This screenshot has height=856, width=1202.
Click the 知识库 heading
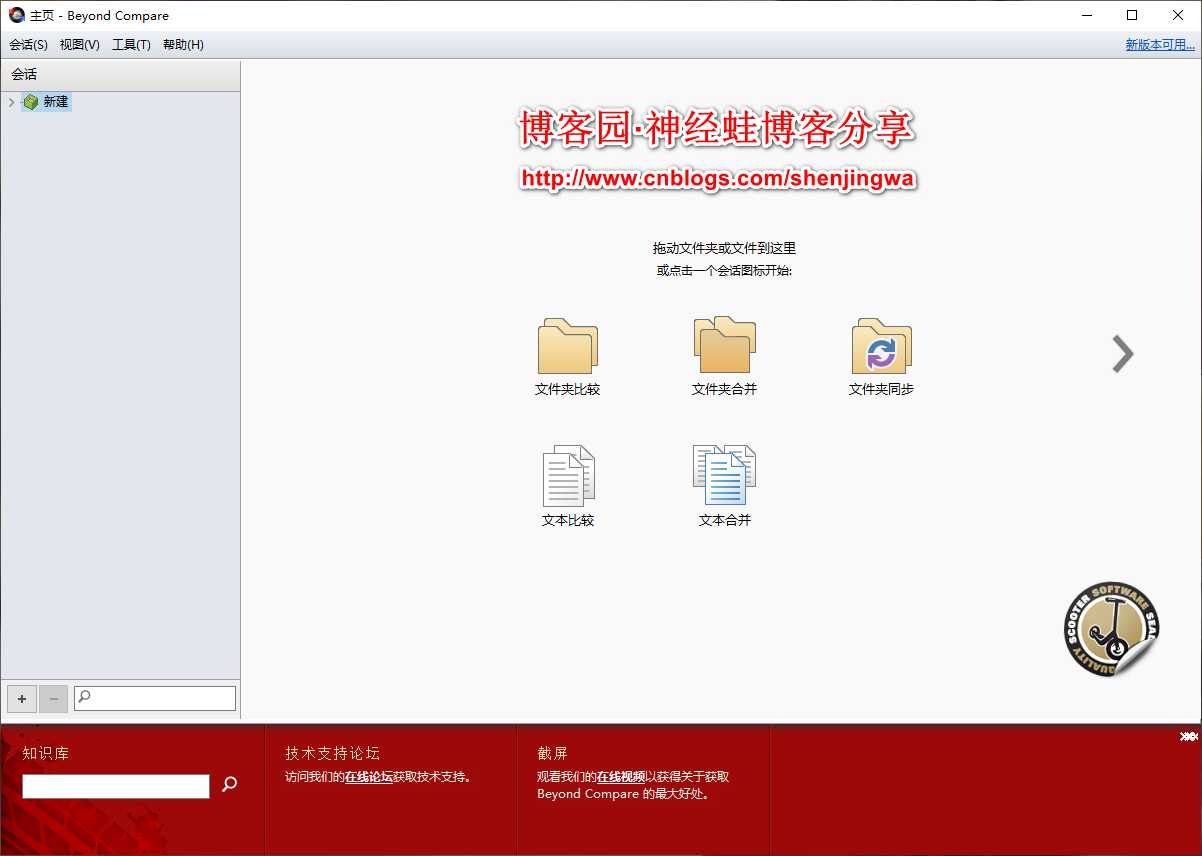click(x=46, y=753)
